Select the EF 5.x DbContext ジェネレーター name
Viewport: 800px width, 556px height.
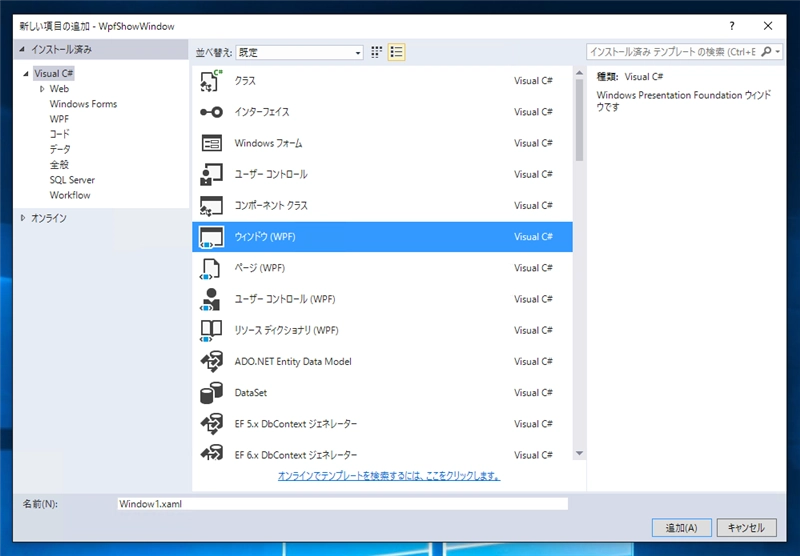point(296,424)
